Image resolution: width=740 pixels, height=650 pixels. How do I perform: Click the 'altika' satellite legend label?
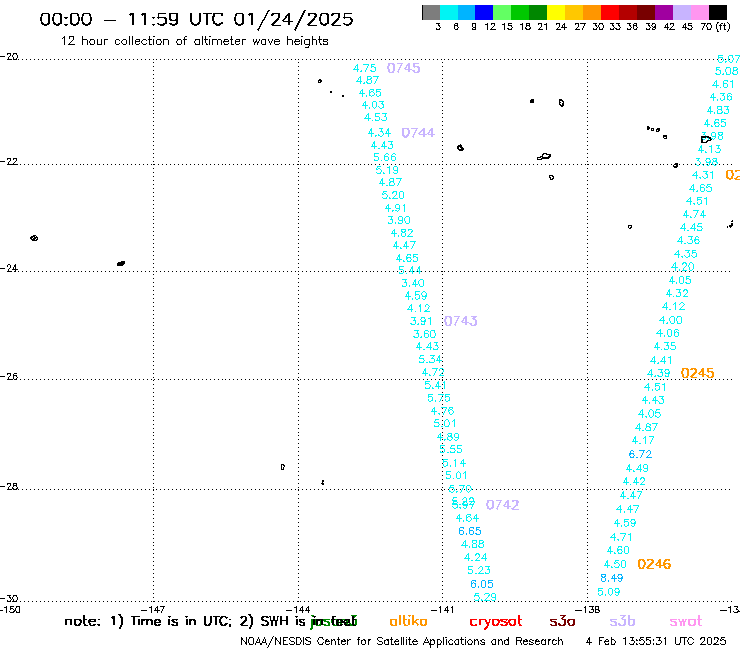pos(408,621)
